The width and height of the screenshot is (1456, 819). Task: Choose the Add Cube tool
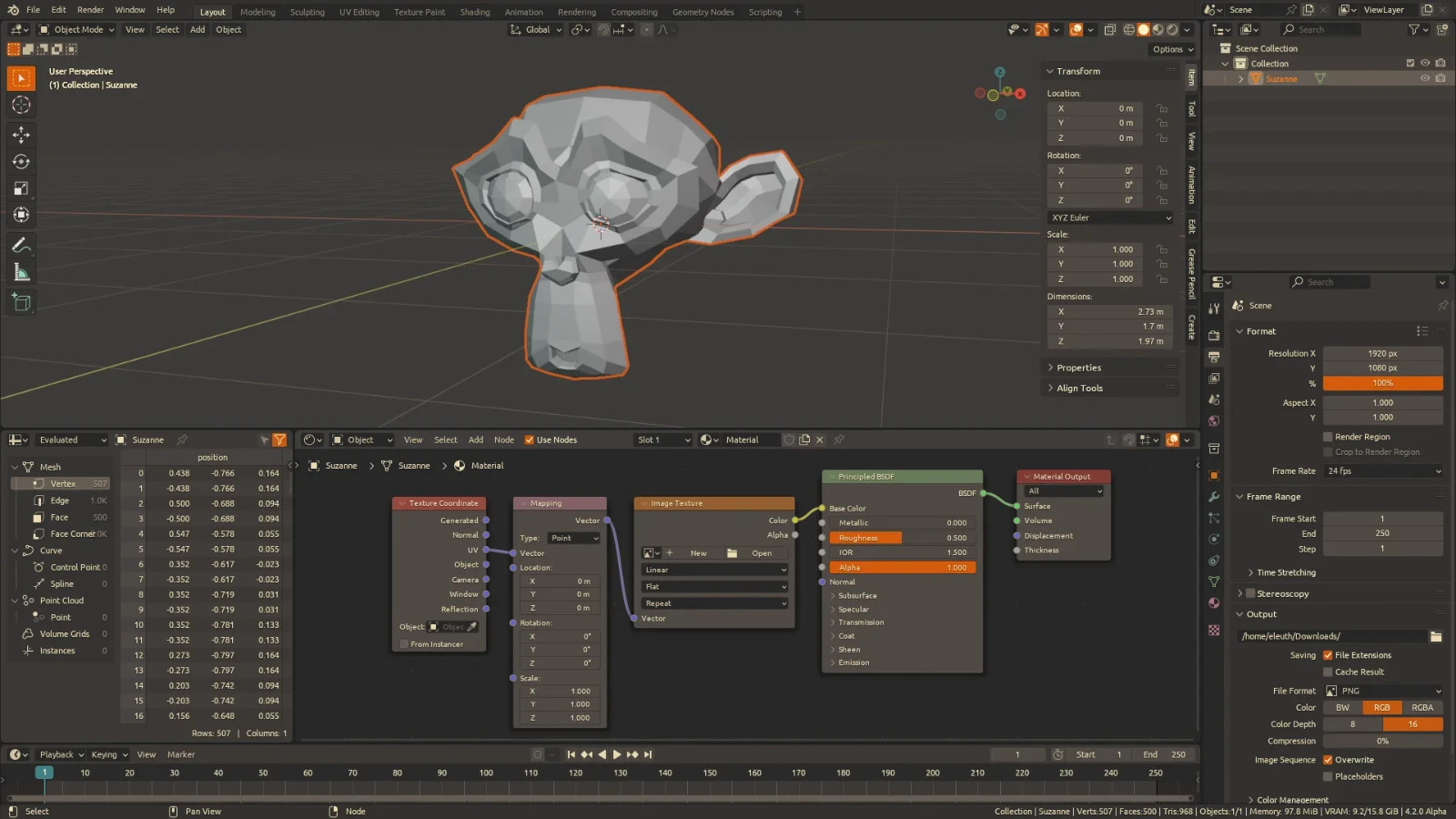pyautogui.click(x=21, y=302)
